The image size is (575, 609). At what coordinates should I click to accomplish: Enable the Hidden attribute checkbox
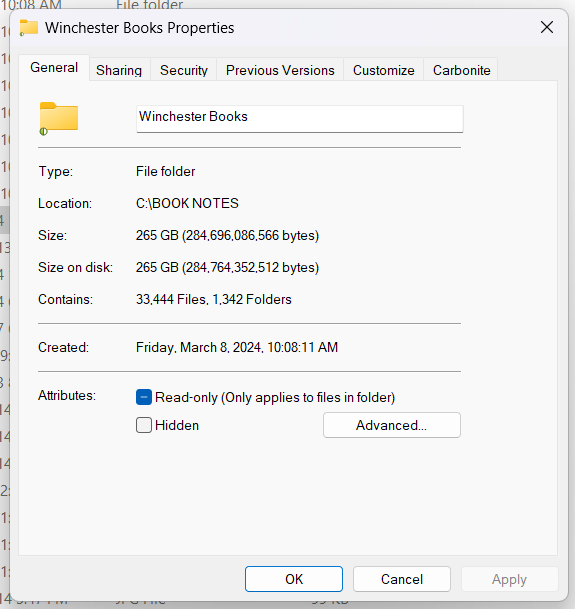point(144,425)
